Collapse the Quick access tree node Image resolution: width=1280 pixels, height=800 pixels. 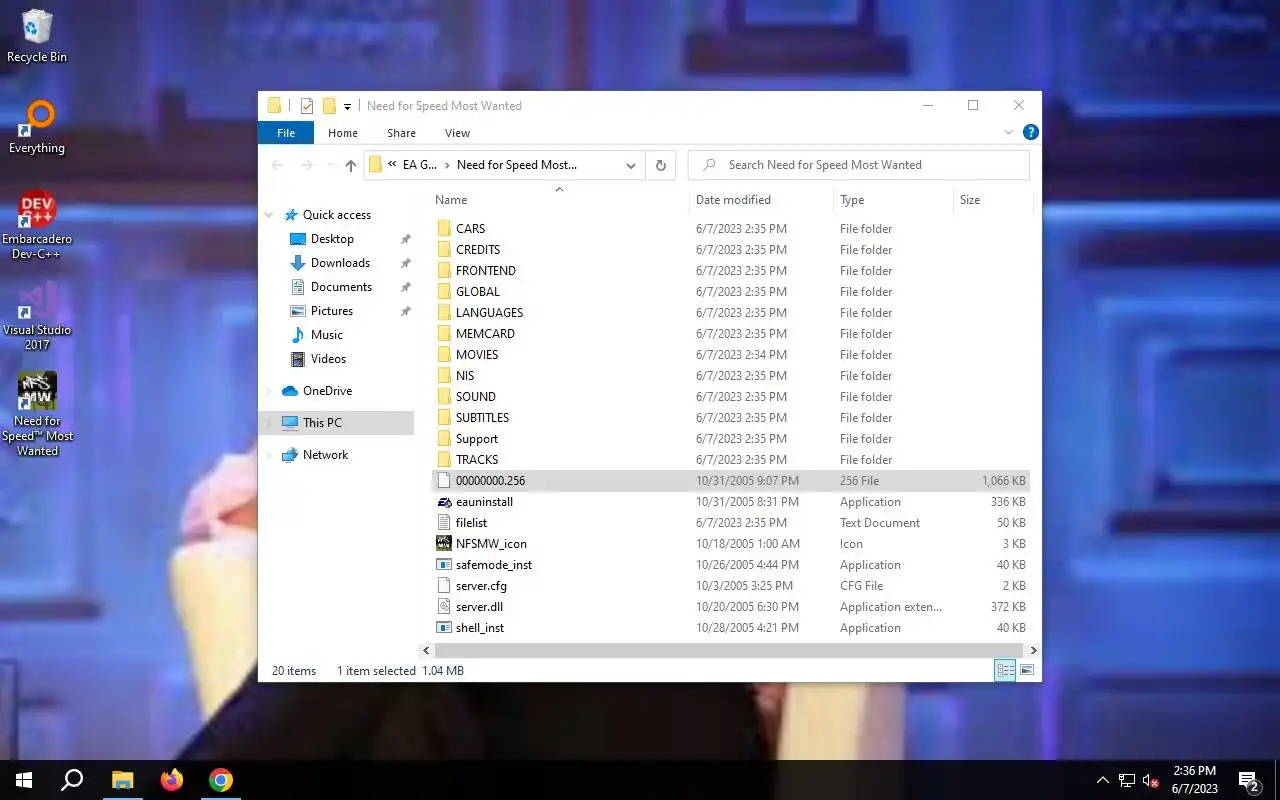point(269,215)
